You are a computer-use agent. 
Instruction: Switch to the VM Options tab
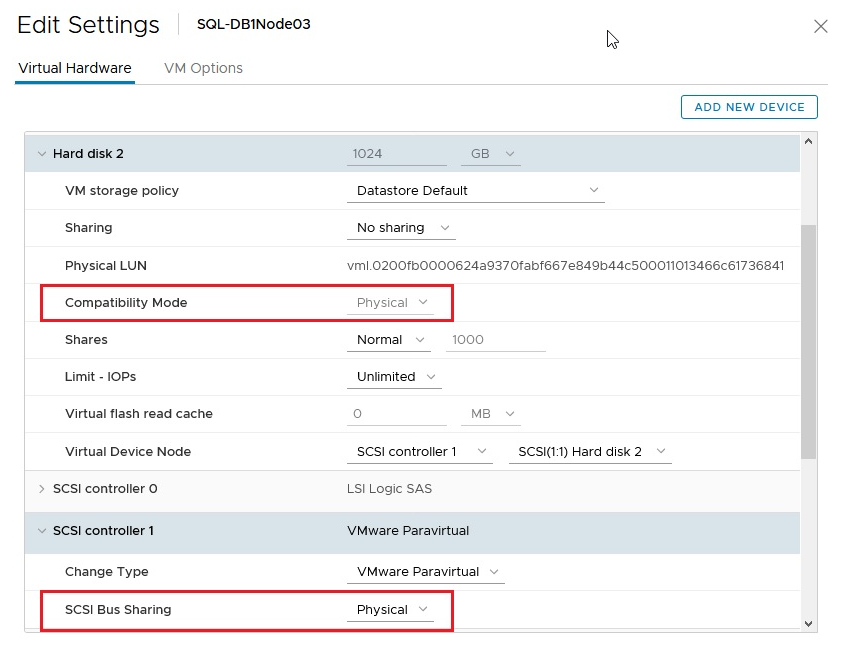click(x=203, y=68)
